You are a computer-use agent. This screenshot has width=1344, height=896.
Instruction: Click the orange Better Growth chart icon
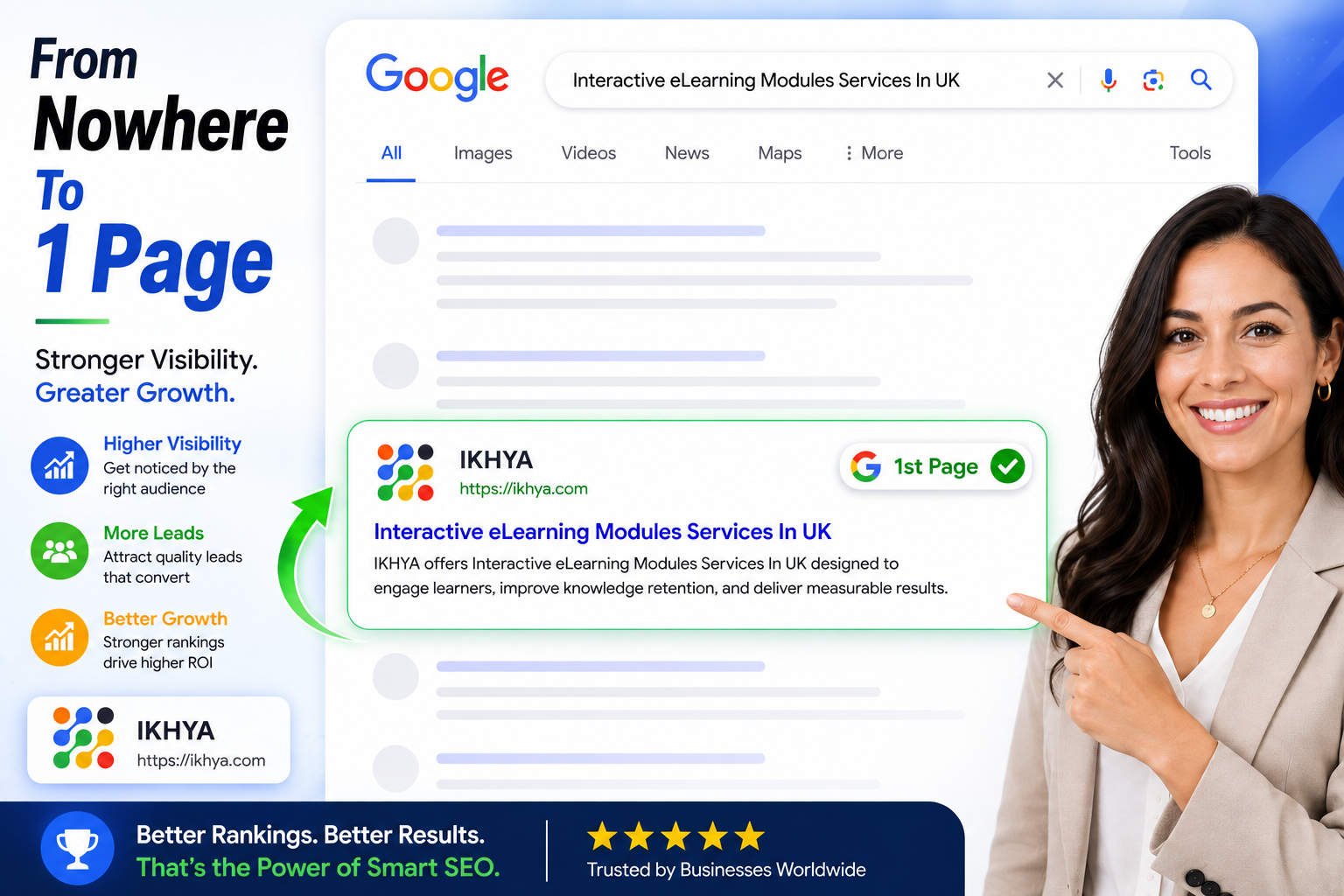click(59, 637)
